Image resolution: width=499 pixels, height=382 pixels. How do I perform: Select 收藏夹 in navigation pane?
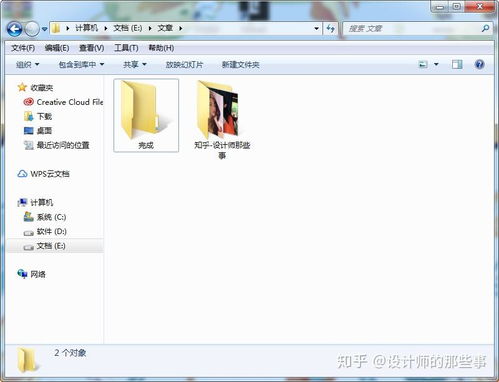point(42,88)
